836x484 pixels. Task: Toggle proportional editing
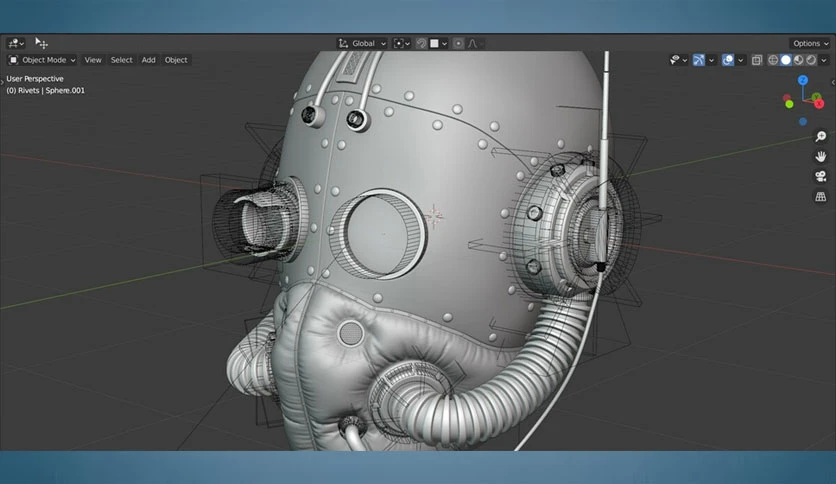[x=458, y=43]
